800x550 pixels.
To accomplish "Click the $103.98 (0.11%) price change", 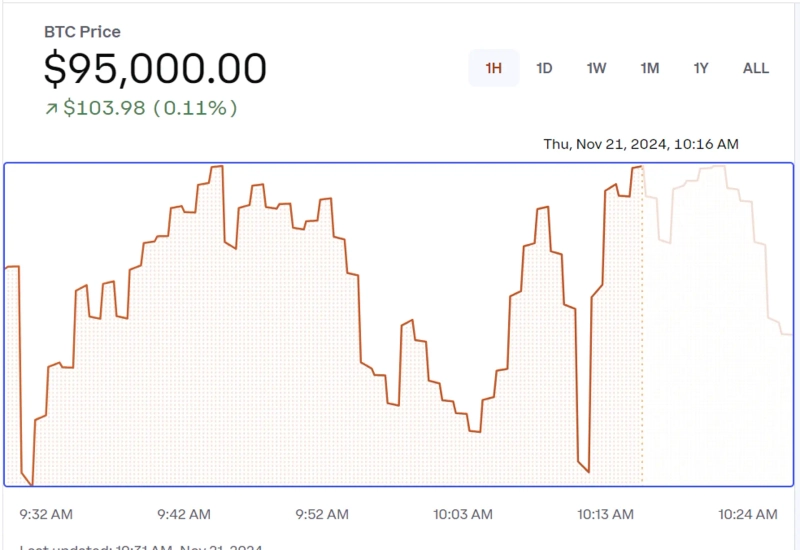I will [x=150, y=108].
